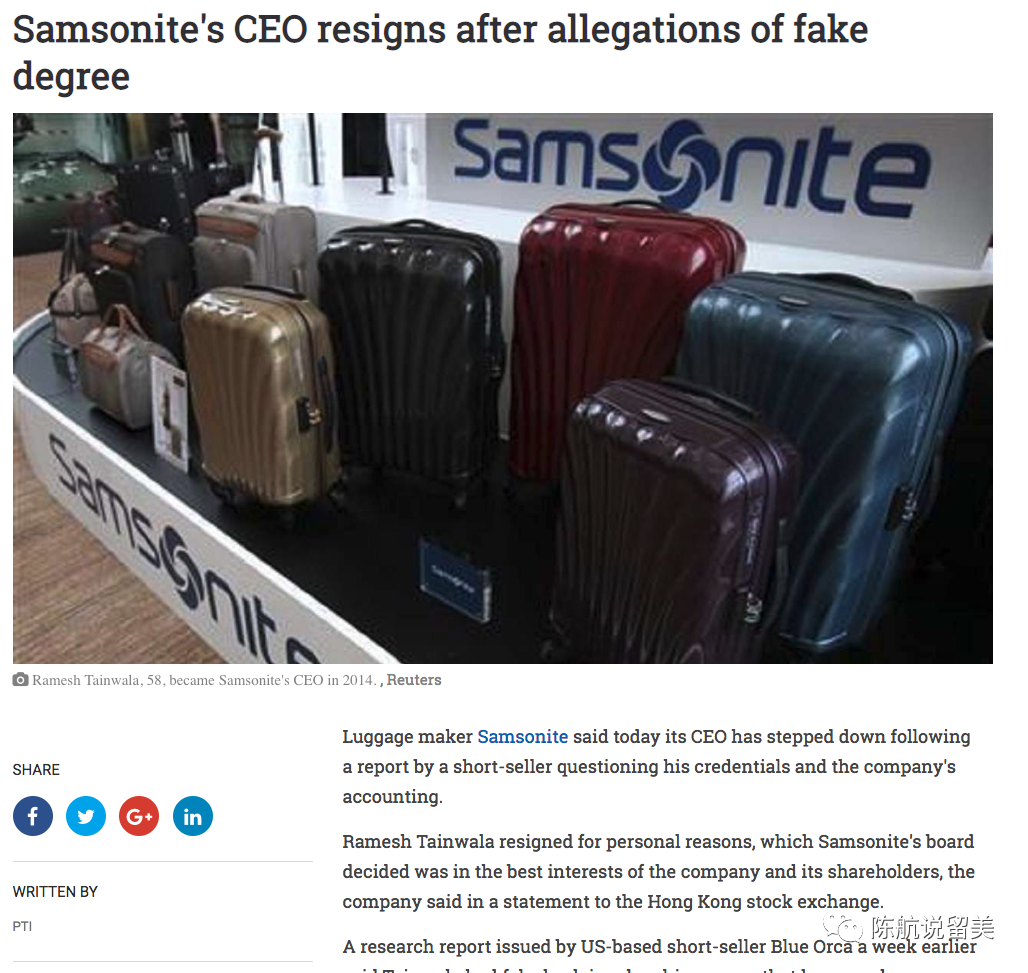This screenshot has width=1028, height=973.
Task: Click the Samsonite luggage display photo
Action: [x=503, y=388]
